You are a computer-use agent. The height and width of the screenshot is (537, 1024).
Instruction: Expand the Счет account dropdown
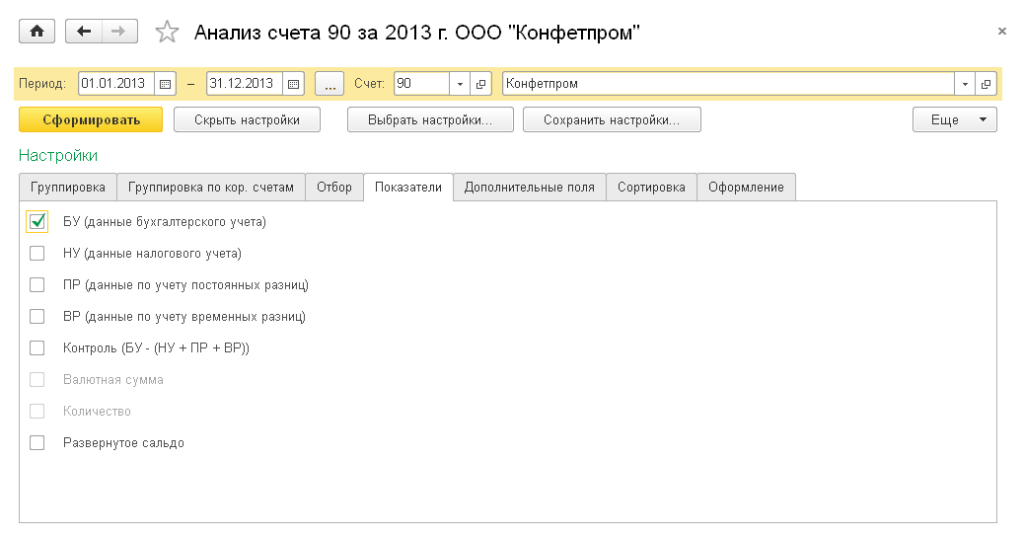[460, 84]
